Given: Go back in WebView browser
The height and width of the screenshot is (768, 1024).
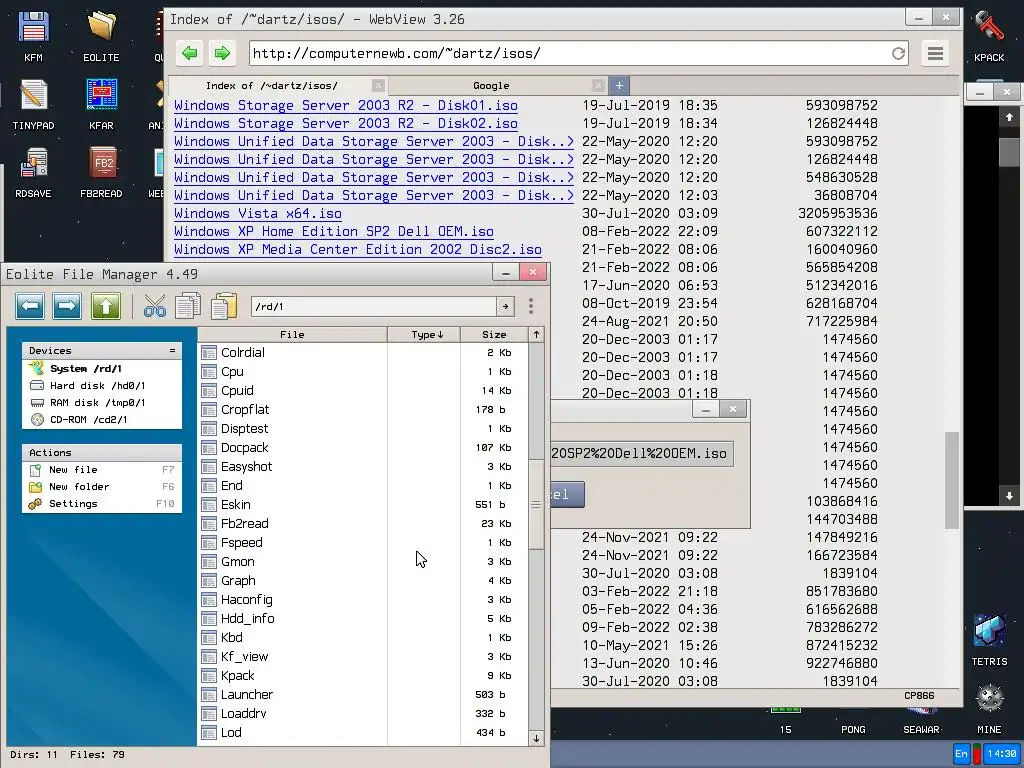Looking at the screenshot, I should 190,53.
